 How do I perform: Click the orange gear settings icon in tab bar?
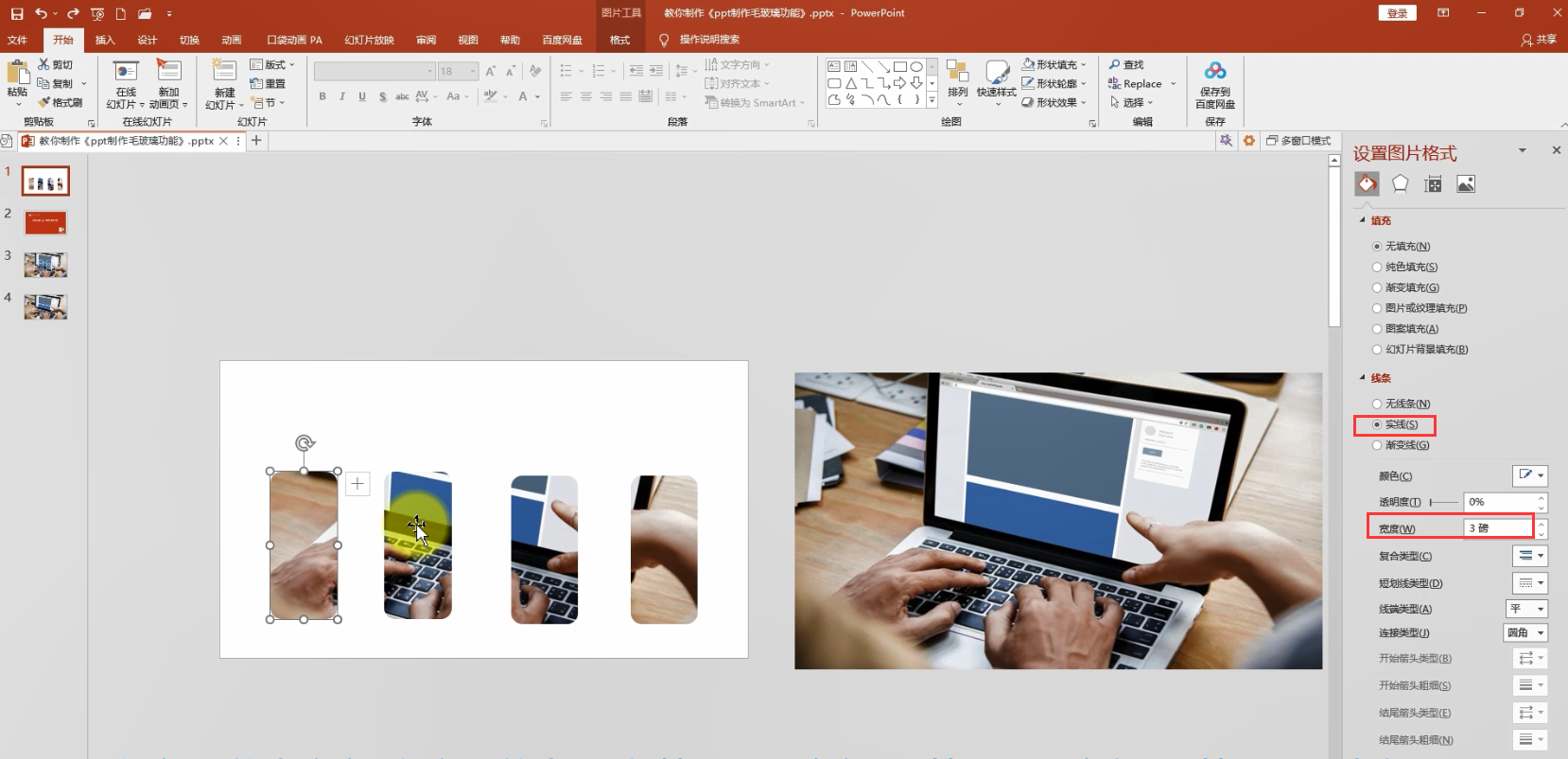coord(1249,140)
